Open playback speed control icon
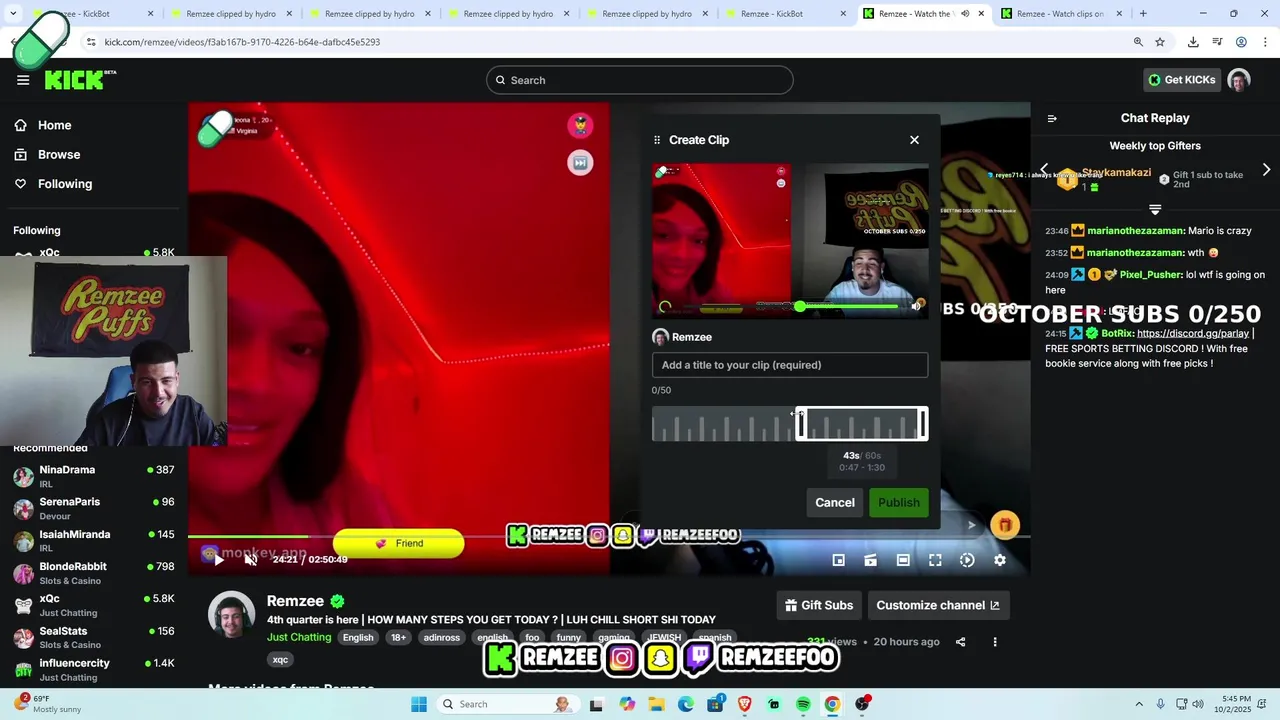The image size is (1280, 720). point(967,560)
